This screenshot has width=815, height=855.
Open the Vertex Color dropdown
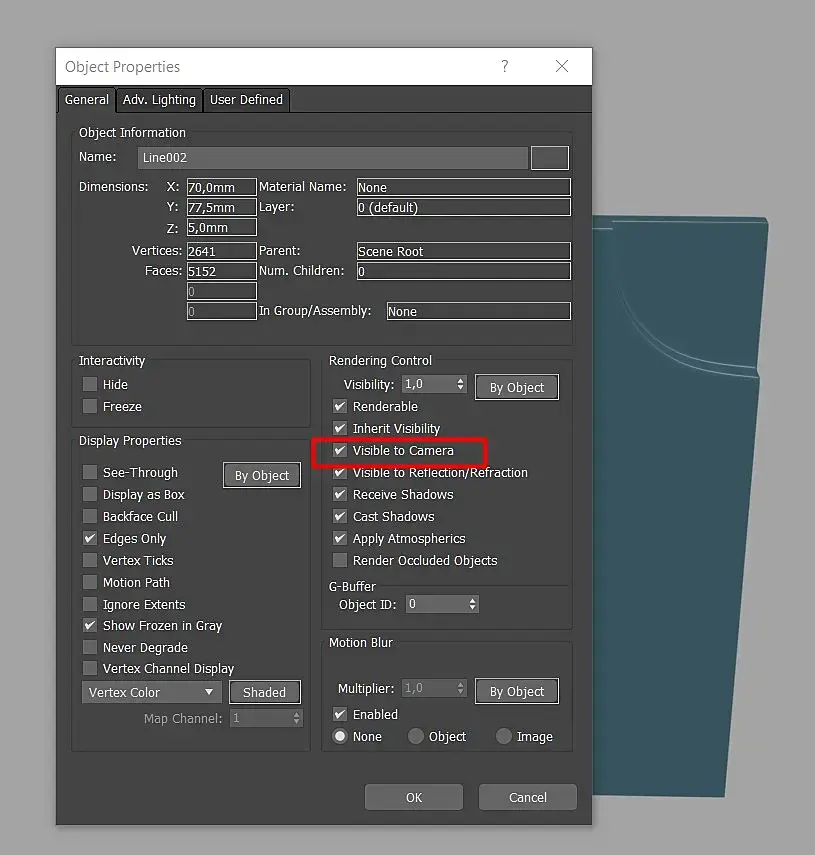[152, 693]
